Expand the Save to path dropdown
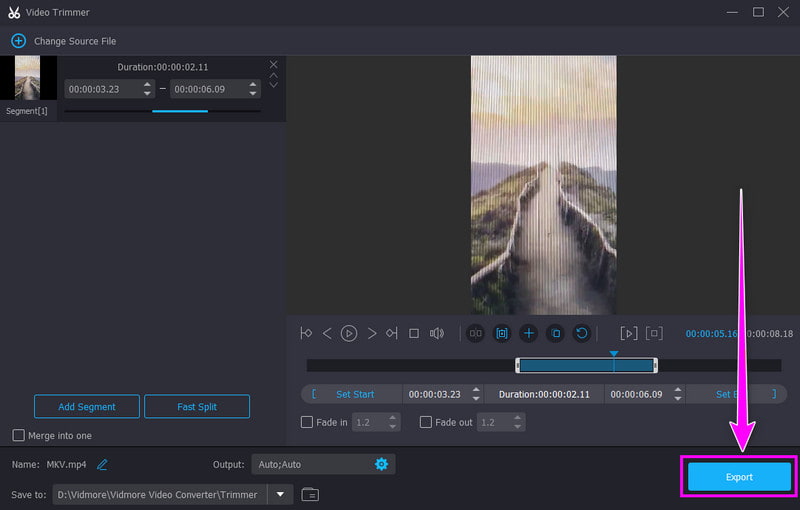Viewport: 800px width, 510px height. pyautogui.click(x=280, y=494)
